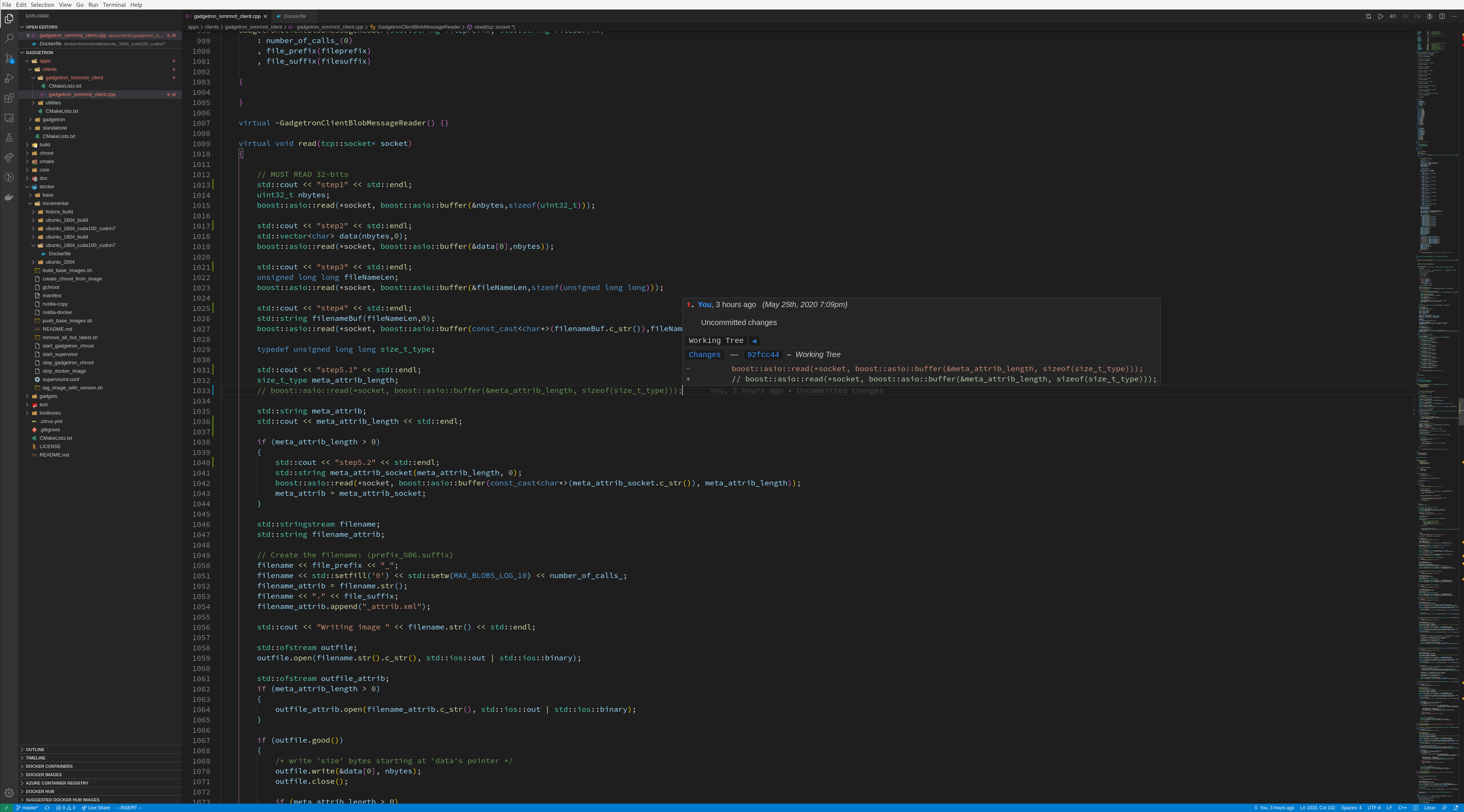Viewport: 1464px width, 812px height.
Task: Select the Run and Debug icon
Action: click(x=9, y=78)
